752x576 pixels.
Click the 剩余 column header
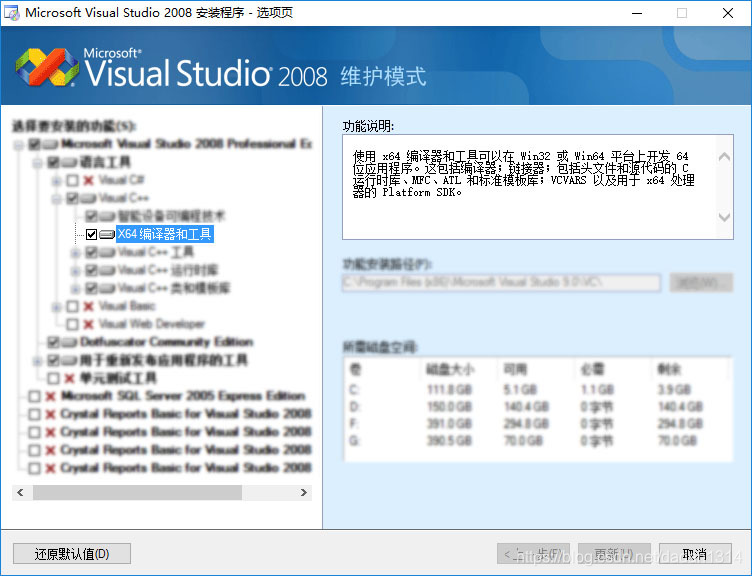[670, 369]
